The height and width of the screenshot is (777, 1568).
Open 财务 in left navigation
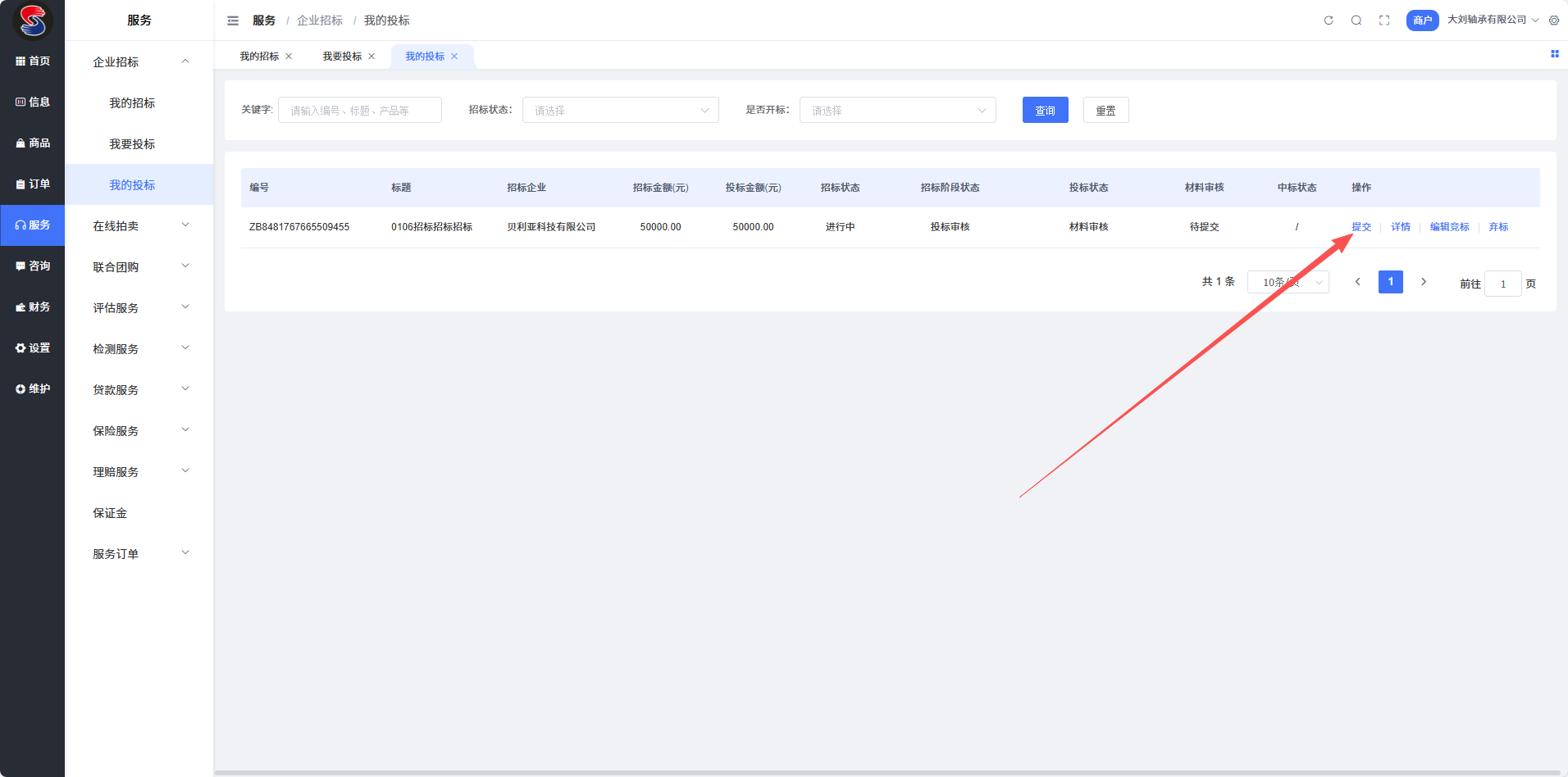click(x=33, y=307)
